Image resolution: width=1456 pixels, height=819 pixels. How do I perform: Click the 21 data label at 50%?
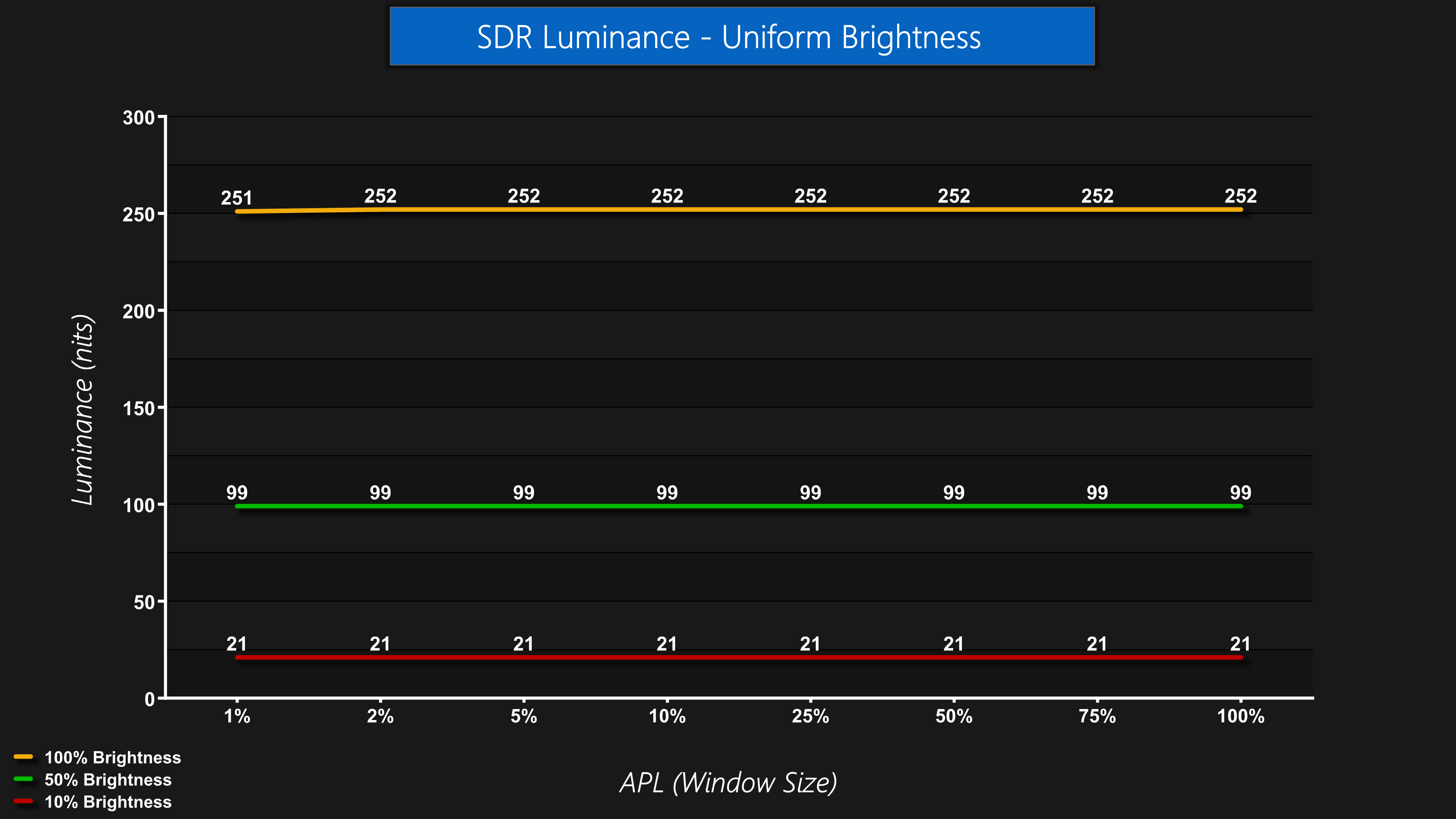coord(954,644)
